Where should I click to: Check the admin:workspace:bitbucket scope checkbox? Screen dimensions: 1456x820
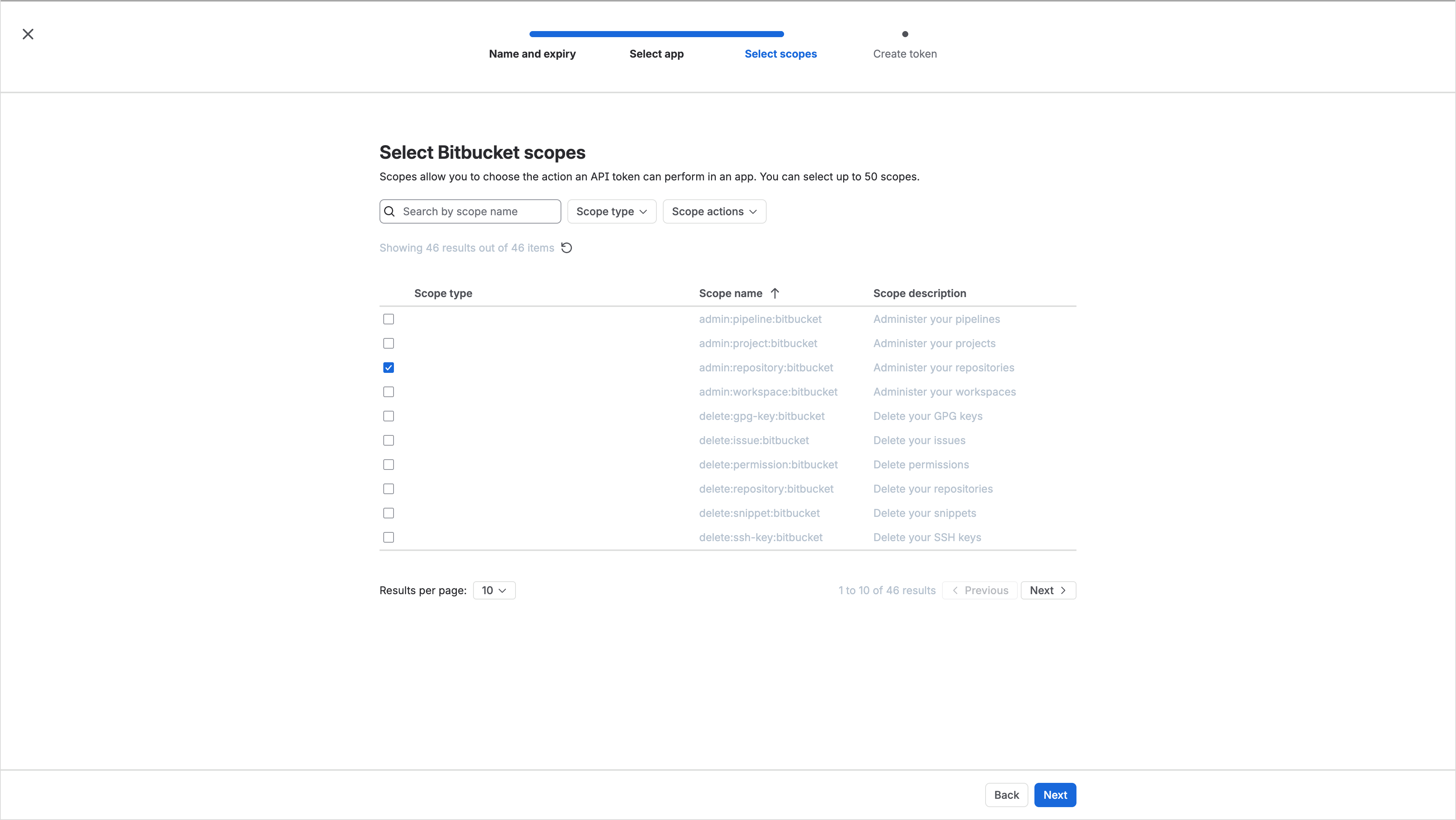pos(388,392)
